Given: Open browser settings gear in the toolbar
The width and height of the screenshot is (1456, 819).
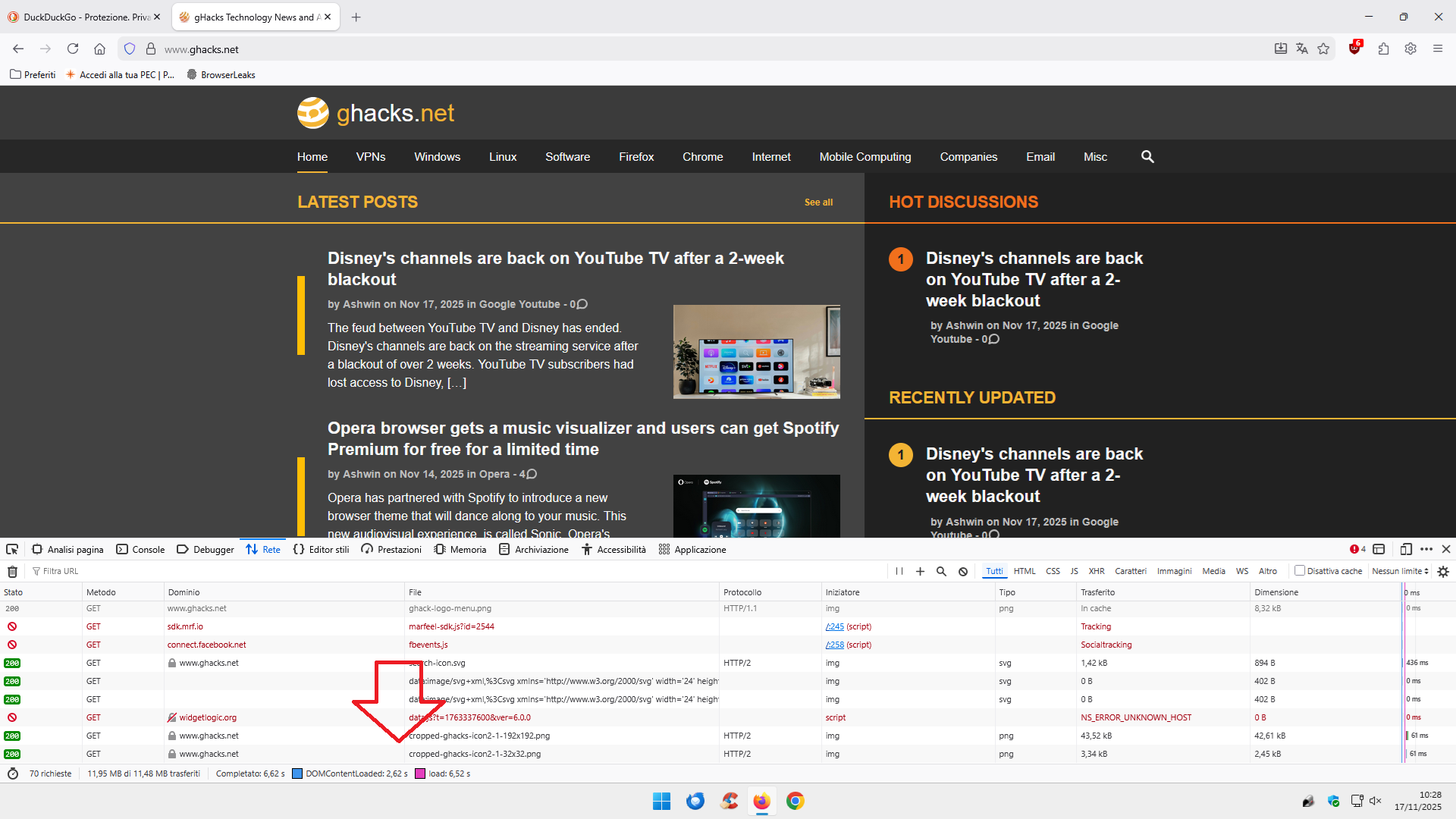Looking at the screenshot, I should 1410,49.
